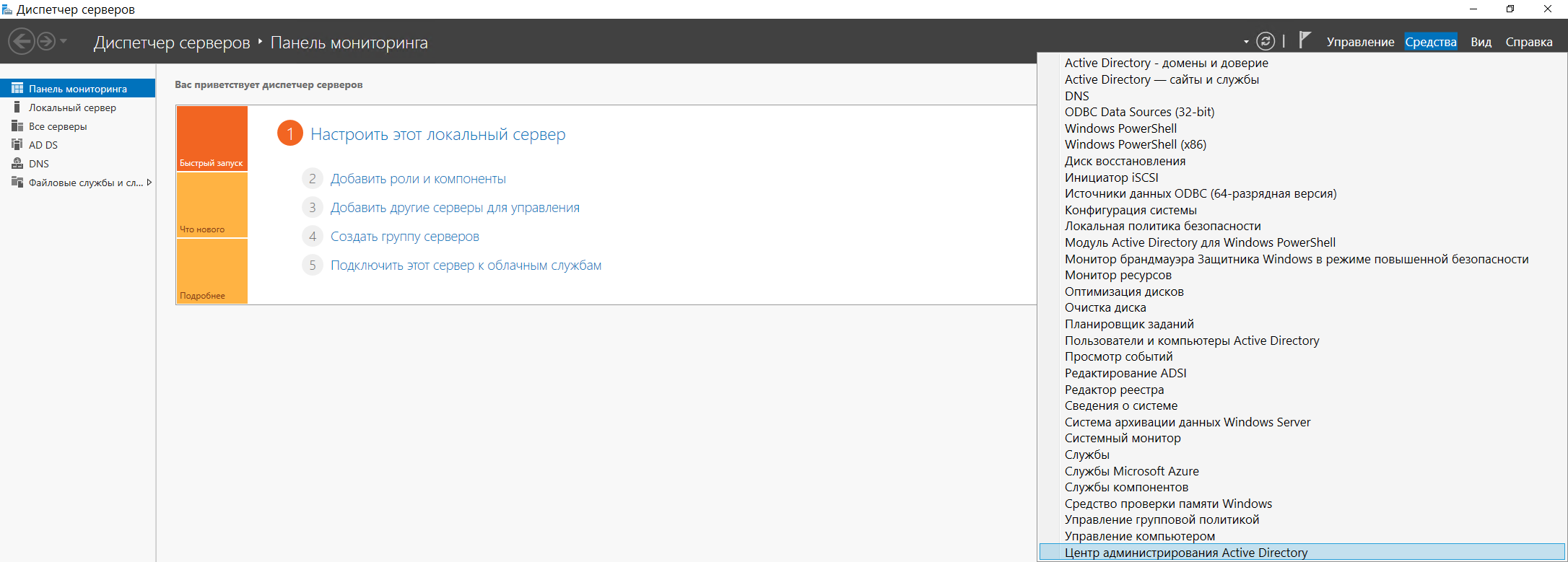Click the AD DS sidebar icon
Screen dimensions: 1568x562
click(17, 144)
